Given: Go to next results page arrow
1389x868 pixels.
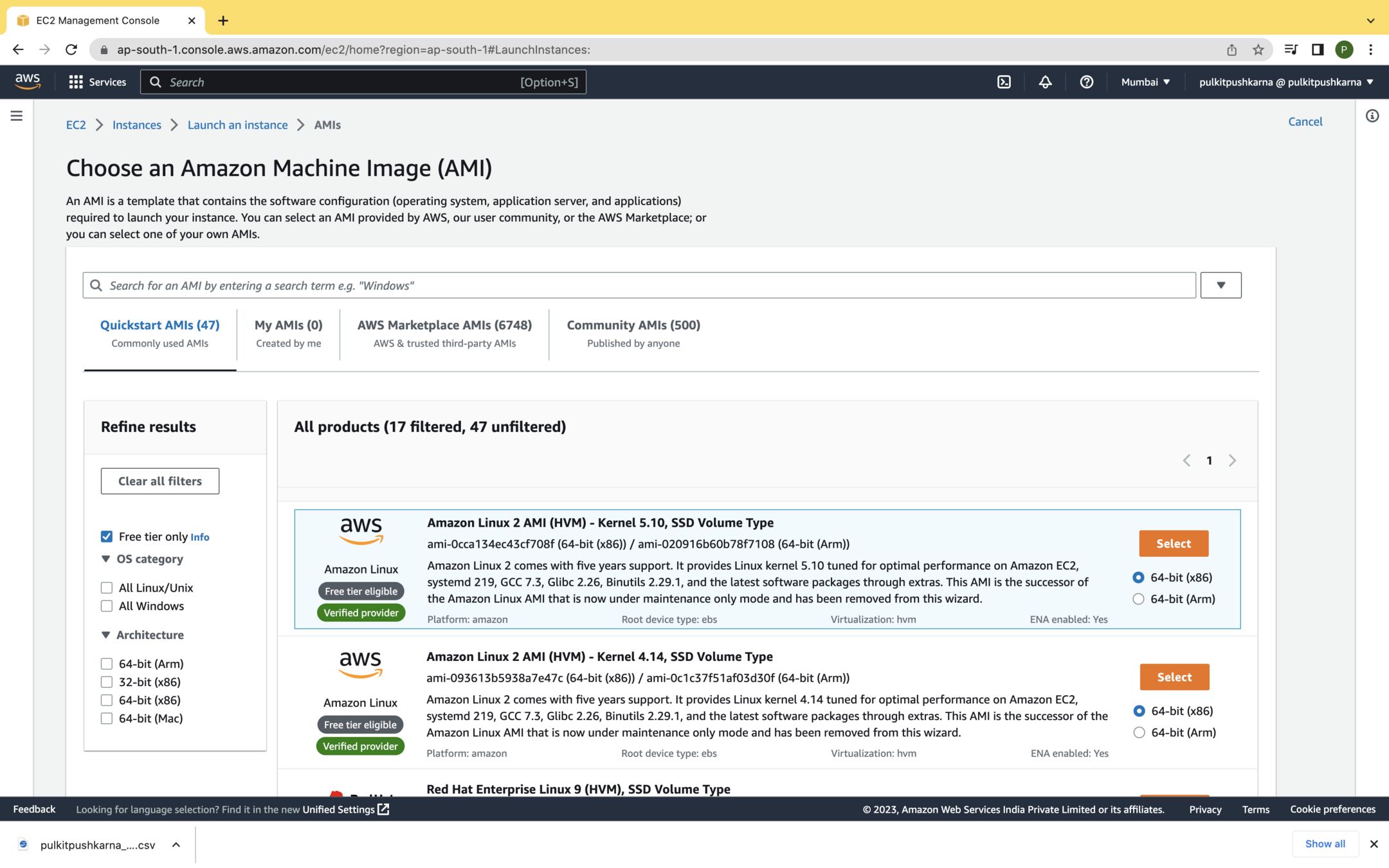Looking at the screenshot, I should tap(1232, 460).
